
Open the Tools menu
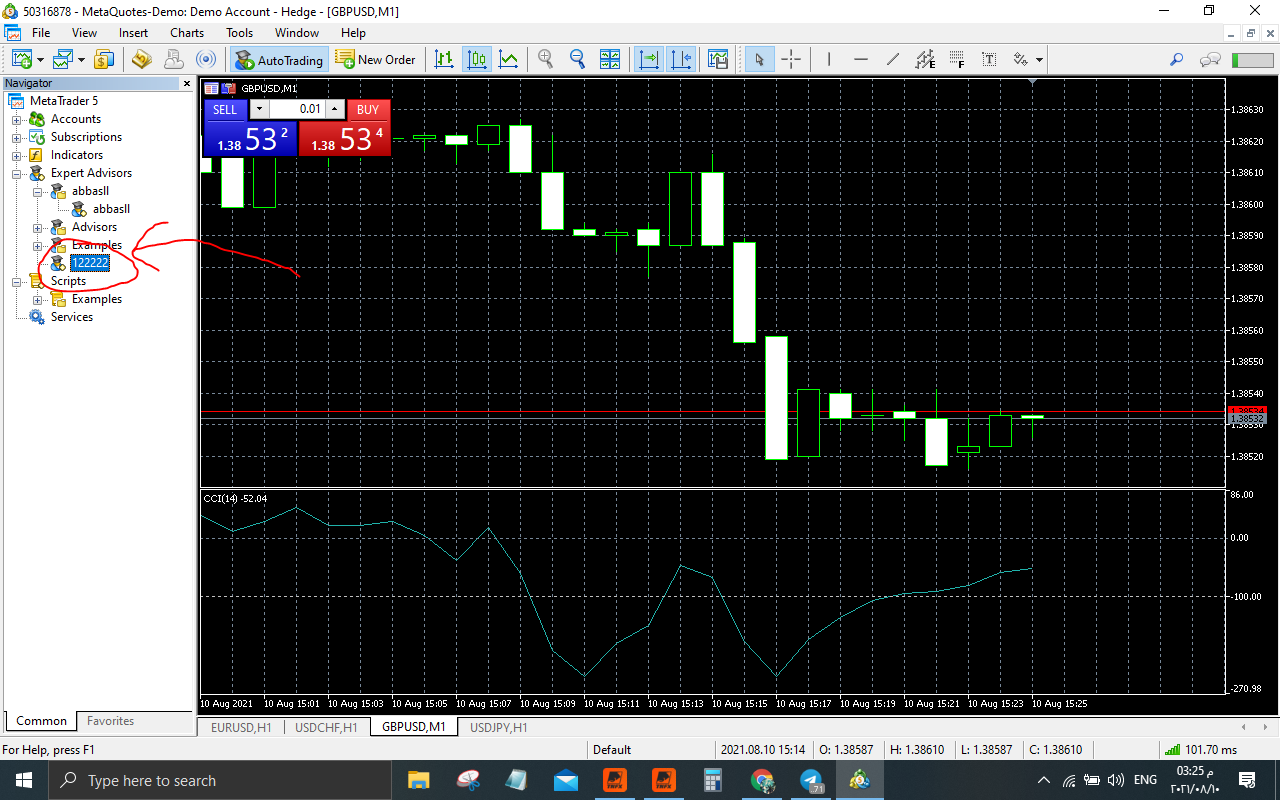click(x=240, y=33)
